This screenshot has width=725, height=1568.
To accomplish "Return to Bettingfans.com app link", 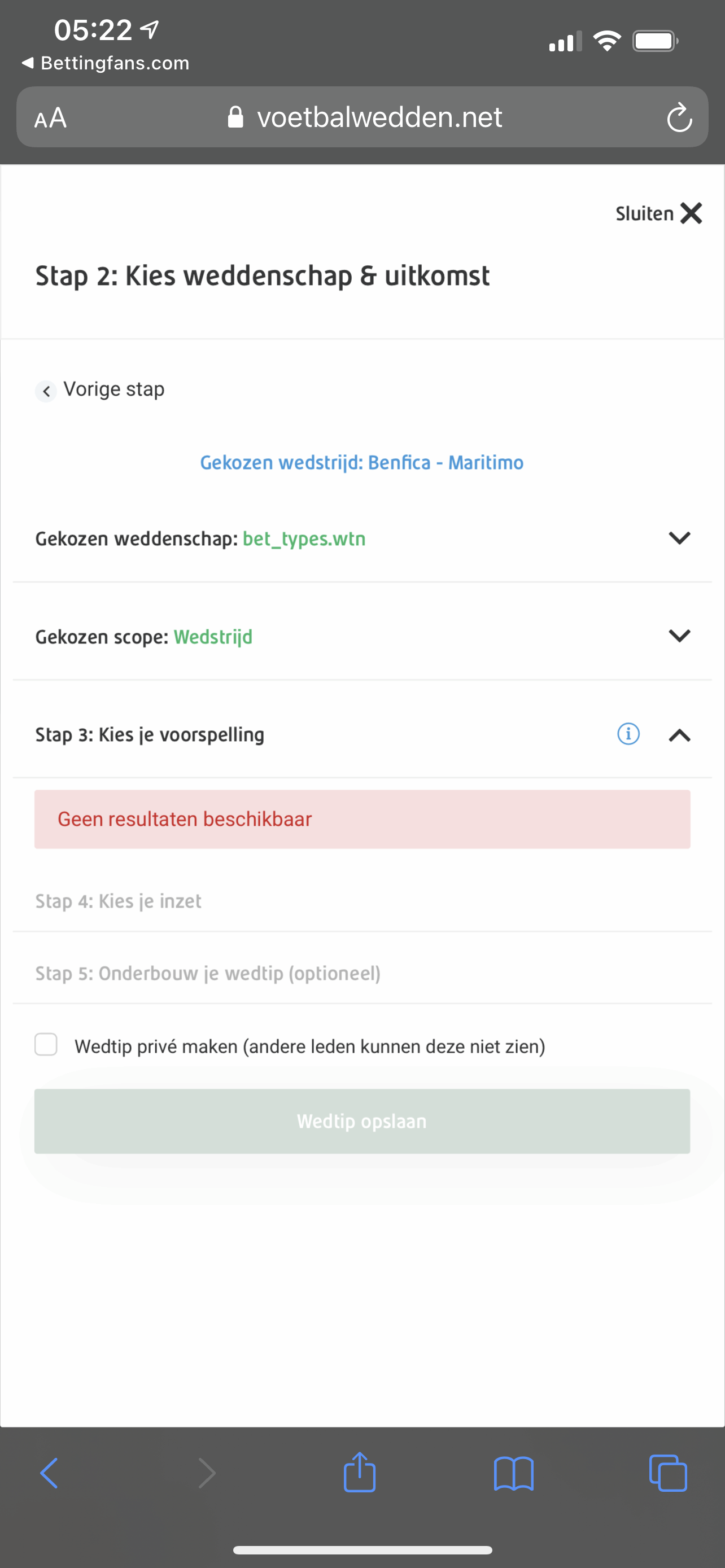I will pyautogui.click(x=106, y=63).
